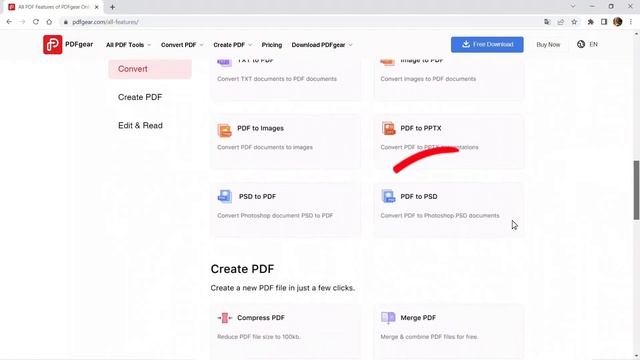Open a new browser tab with plus button
Image resolution: width=640 pixels, height=360 pixels.
pos(112,7)
